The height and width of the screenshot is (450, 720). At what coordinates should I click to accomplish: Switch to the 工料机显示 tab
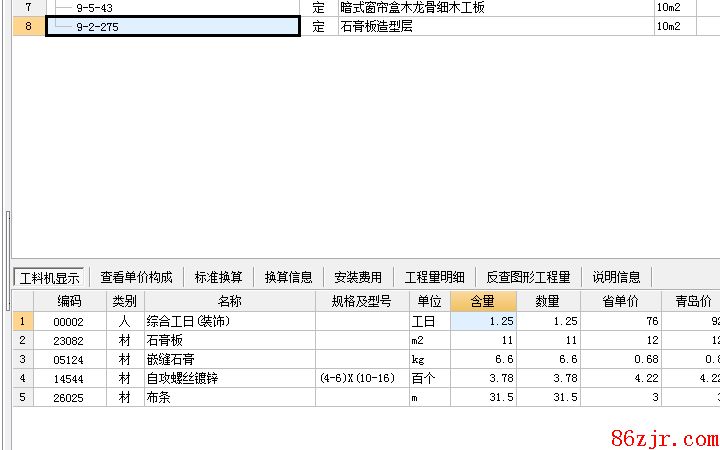(50, 277)
